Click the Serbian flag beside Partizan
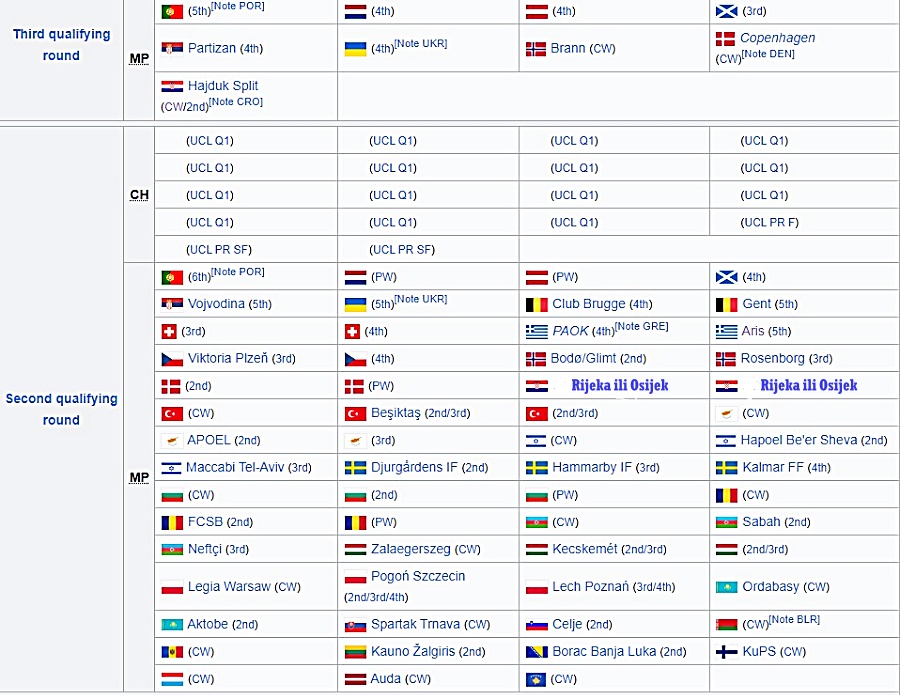This screenshot has width=900, height=695. (x=172, y=48)
